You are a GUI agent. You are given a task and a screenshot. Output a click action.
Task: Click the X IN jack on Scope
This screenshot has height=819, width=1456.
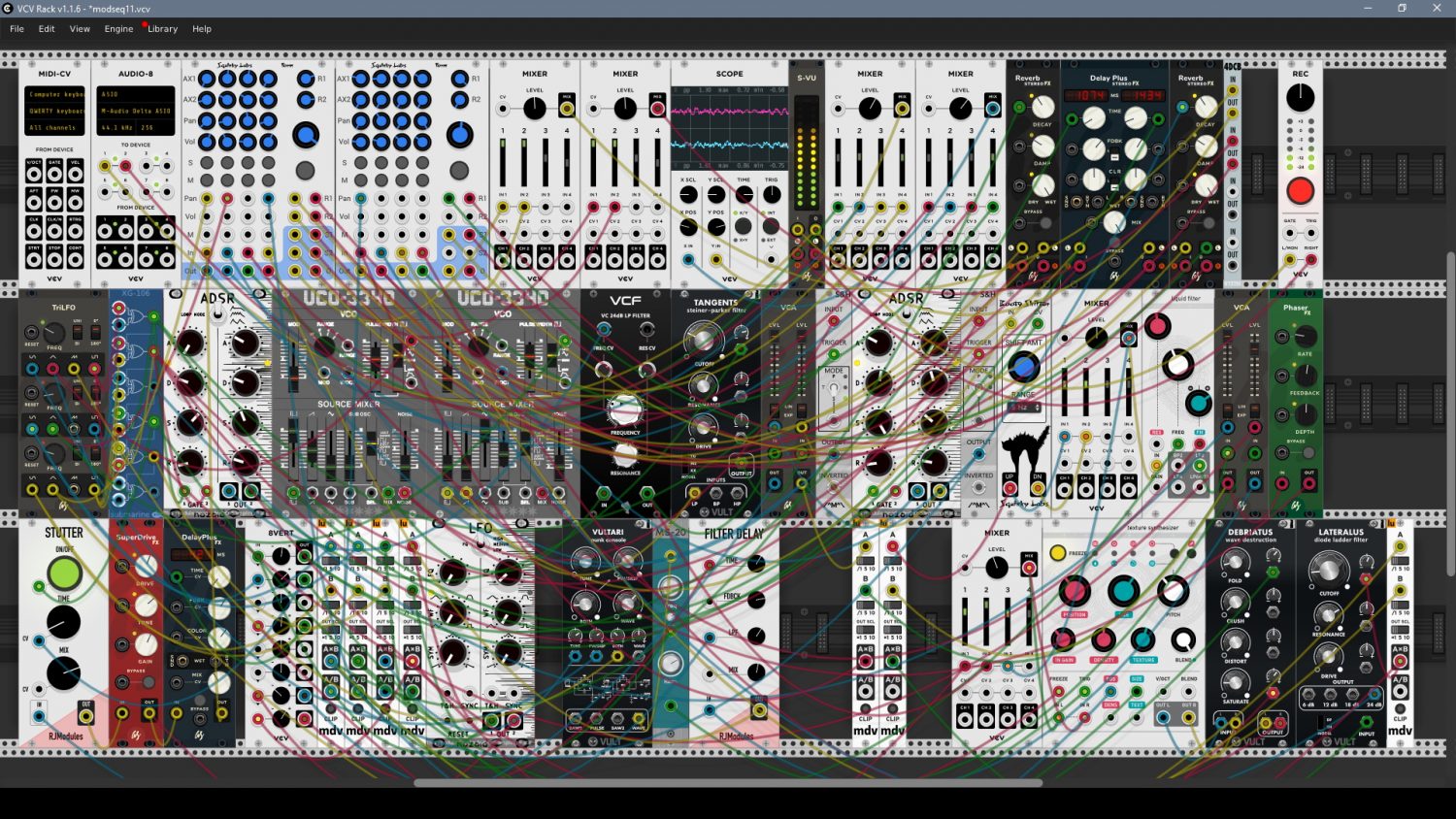688,258
